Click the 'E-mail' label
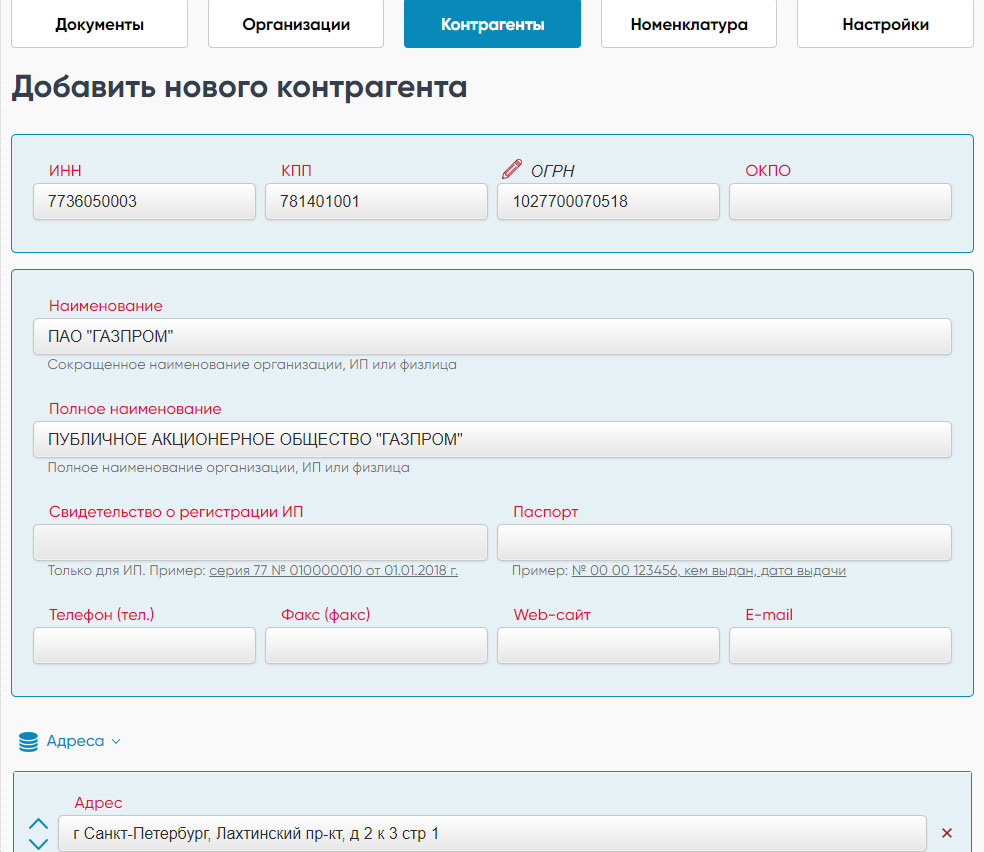984x852 pixels. coord(769,614)
